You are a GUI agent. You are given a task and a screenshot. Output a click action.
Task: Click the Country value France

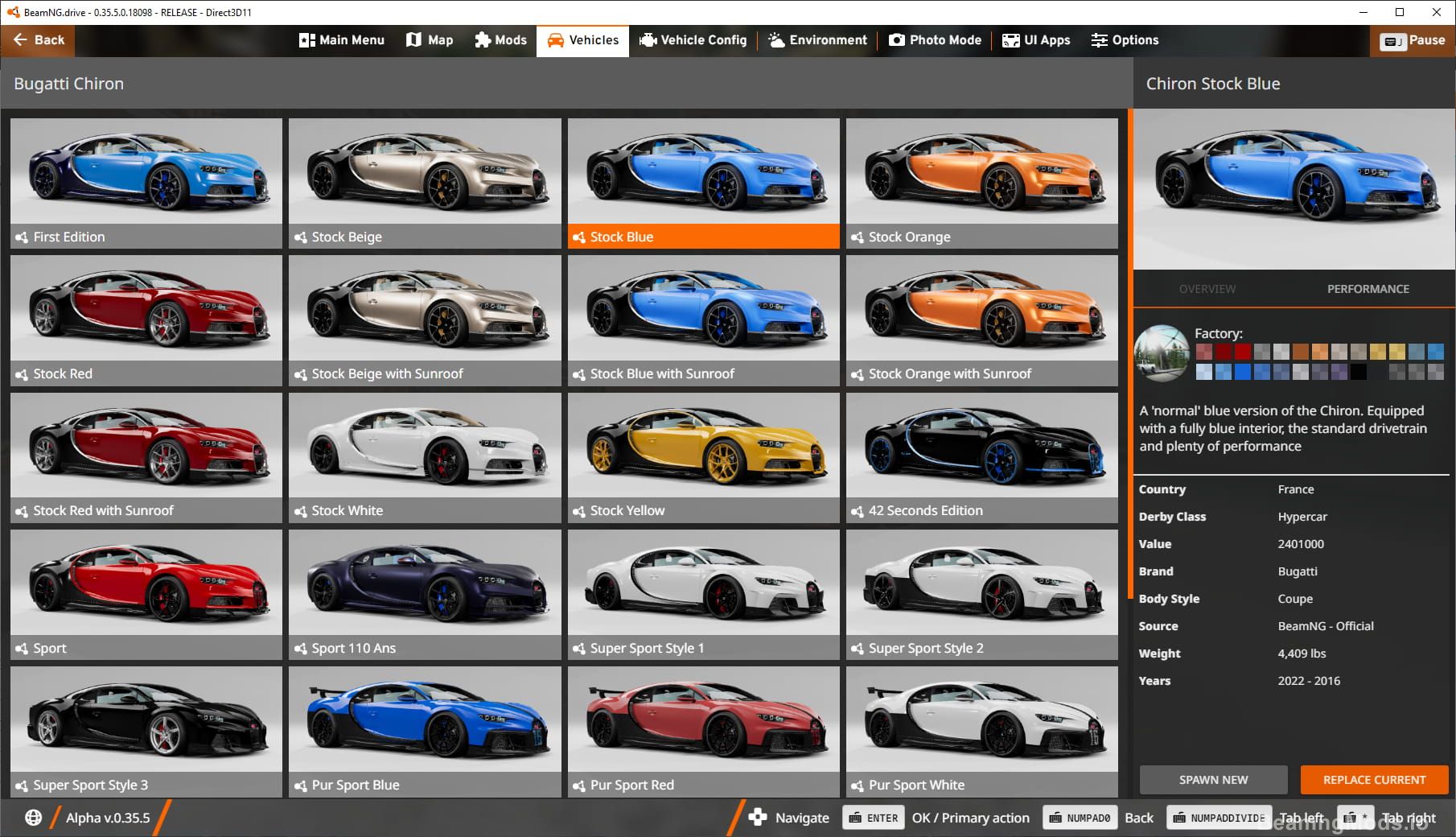tap(1295, 489)
